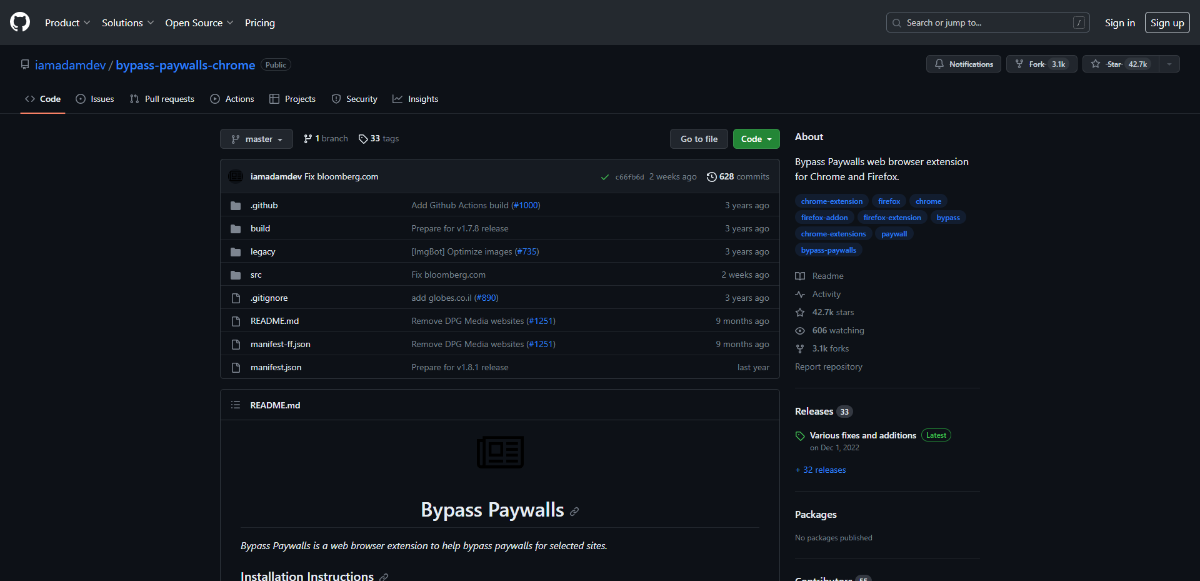Image resolution: width=1200 pixels, height=581 pixels.
Task: Focus the Search or jump to field
Action: click(x=988, y=22)
